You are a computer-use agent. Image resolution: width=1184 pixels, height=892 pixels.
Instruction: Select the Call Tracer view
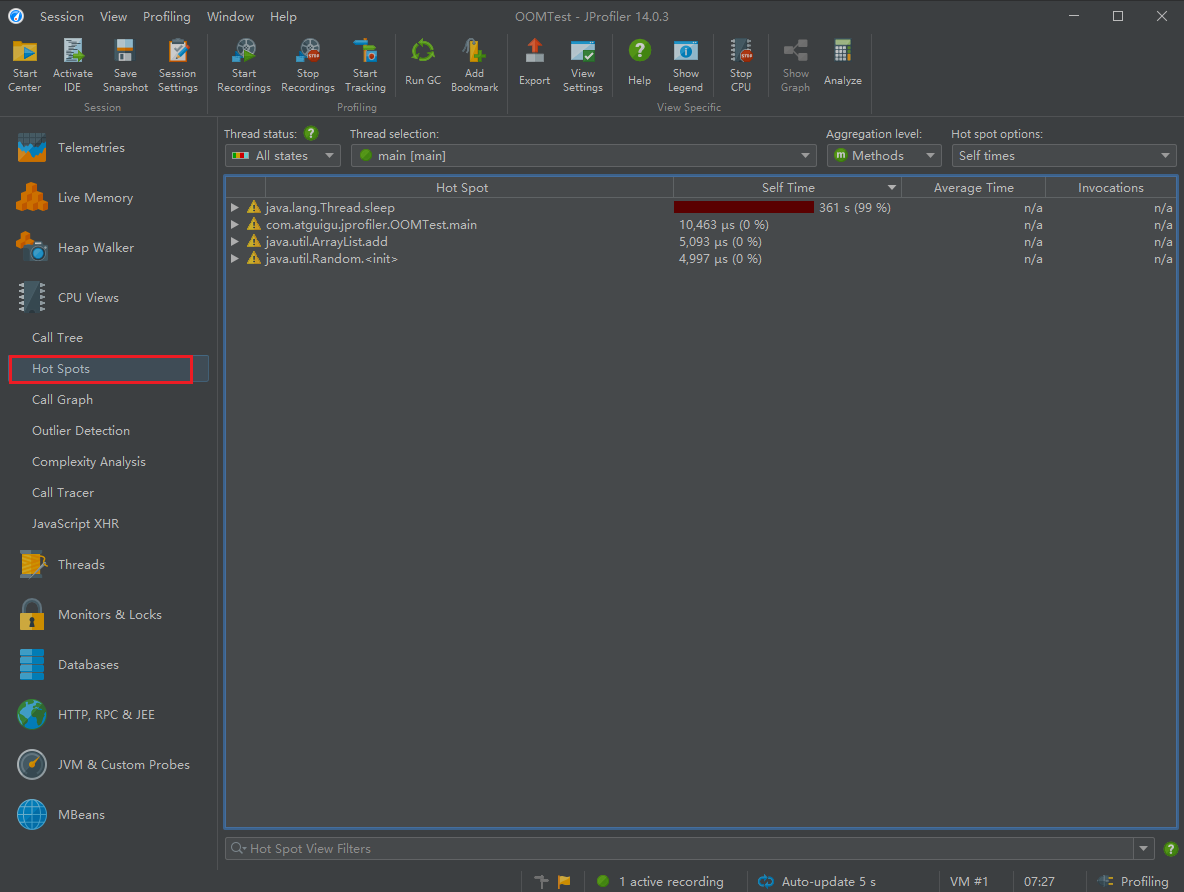63,492
